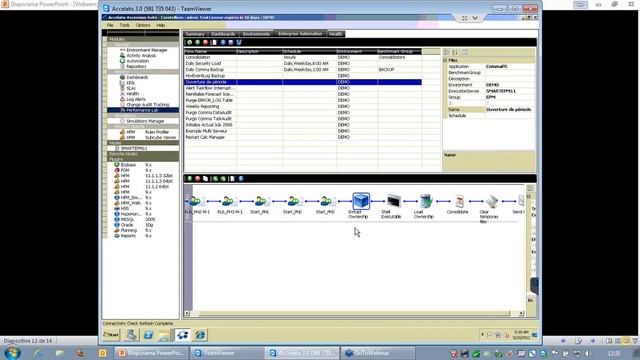Viewport: 640px width, 360px height.
Task: Select the Purge ERROR_LOG Table flow row
Action: pyautogui.click(x=302, y=100)
